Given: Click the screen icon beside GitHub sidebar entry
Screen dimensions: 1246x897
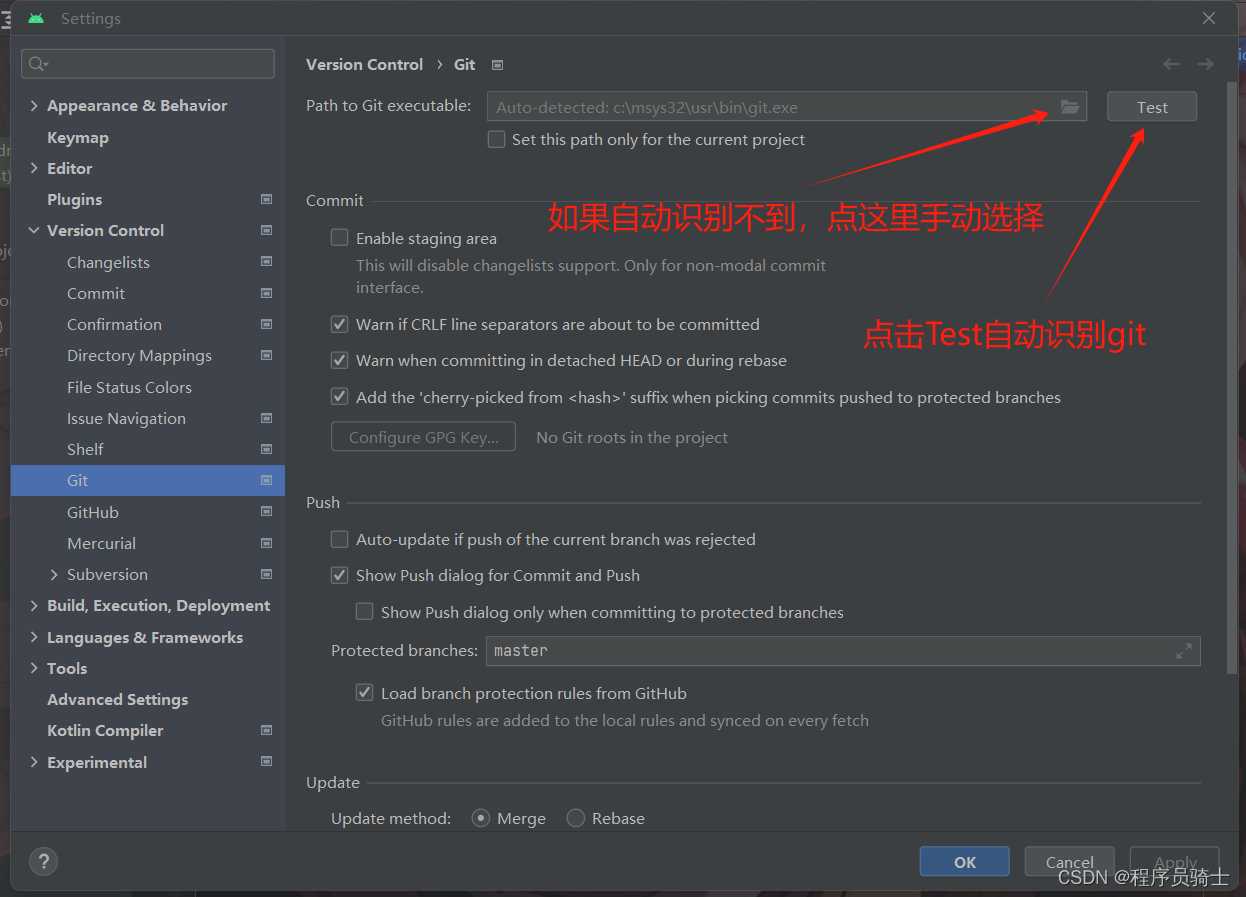Looking at the screenshot, I should [266, 511].
